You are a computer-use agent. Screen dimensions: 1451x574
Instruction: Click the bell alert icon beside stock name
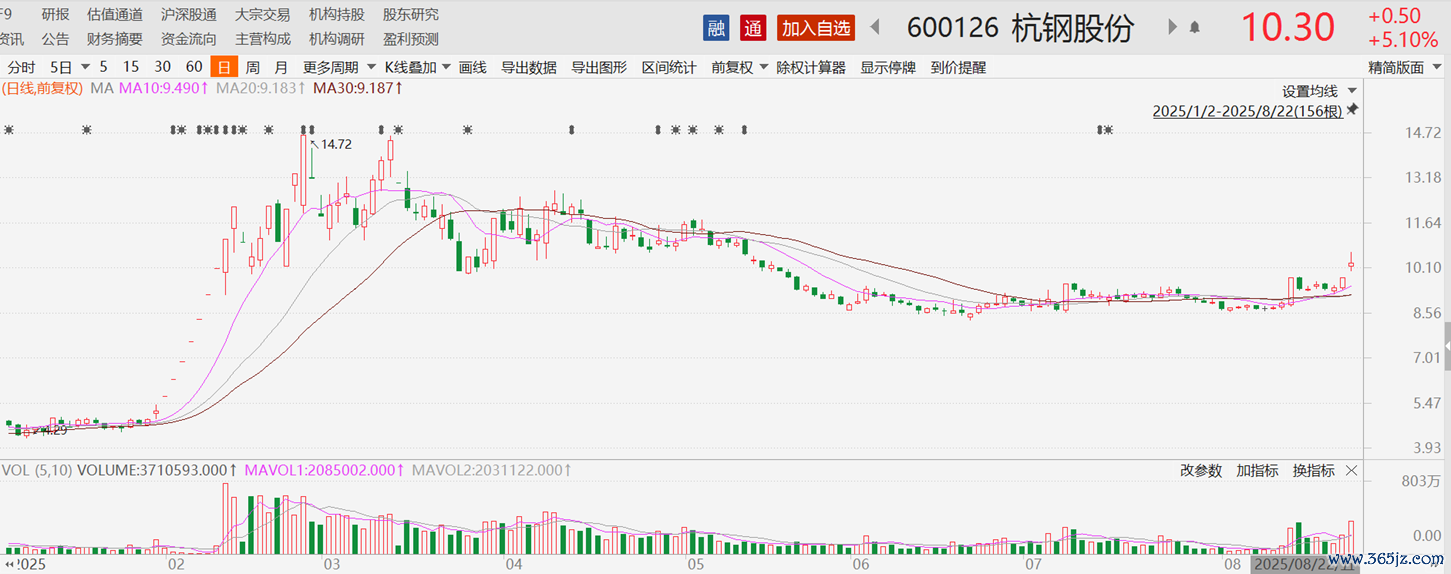click(x=1194, y=28)
